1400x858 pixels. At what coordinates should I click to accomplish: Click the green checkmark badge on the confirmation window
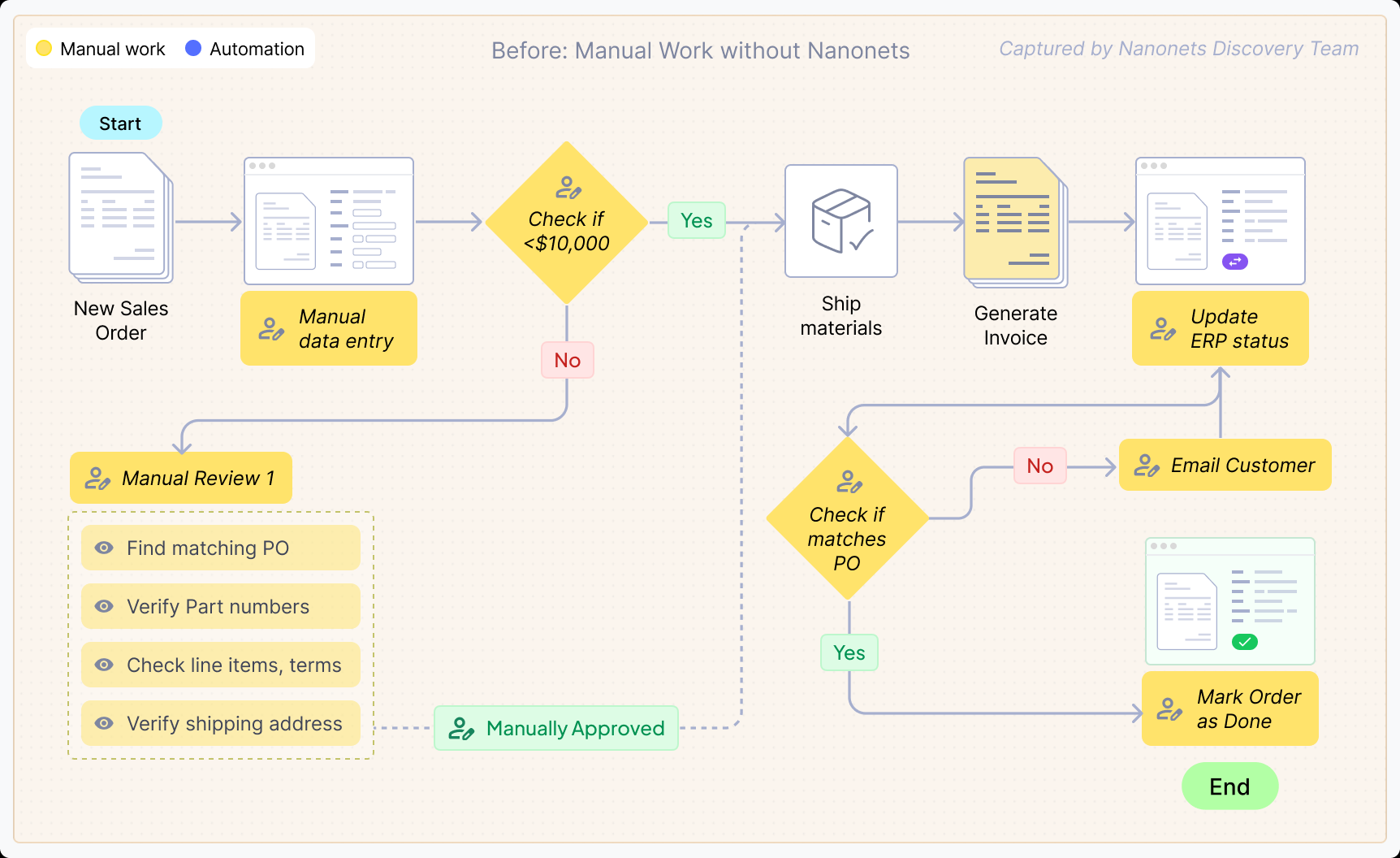1247,642
